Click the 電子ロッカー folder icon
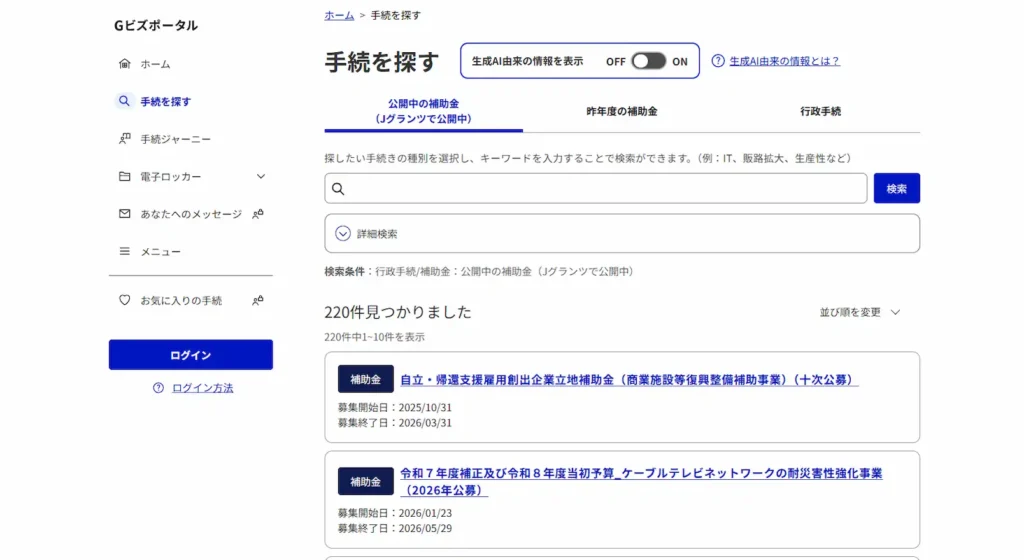Image resolution: width=1024 pixels, height=560 pixels. click(x=125, y=177)
